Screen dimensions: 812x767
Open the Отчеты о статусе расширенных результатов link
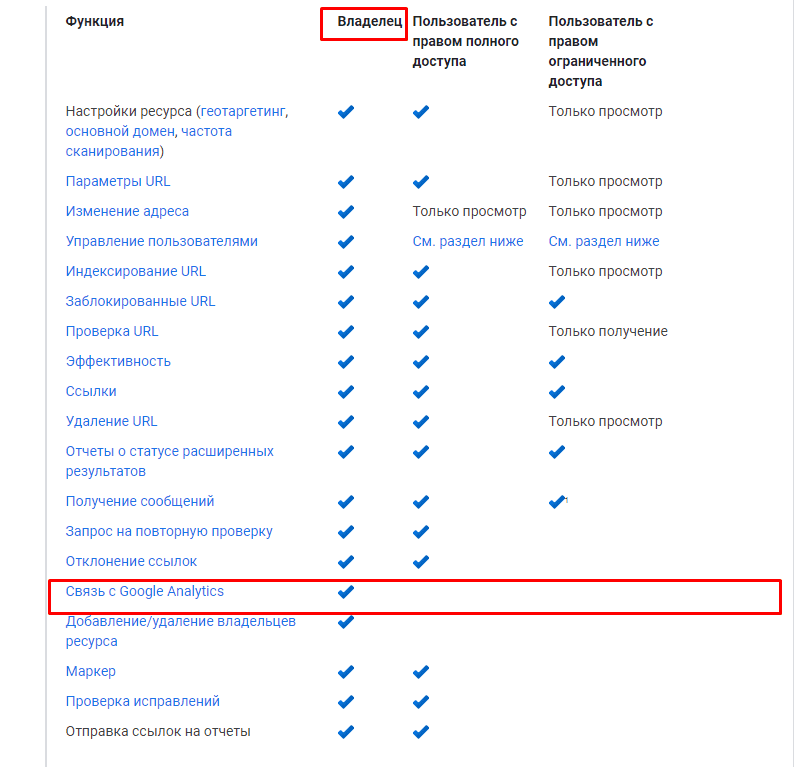point(169,452)
